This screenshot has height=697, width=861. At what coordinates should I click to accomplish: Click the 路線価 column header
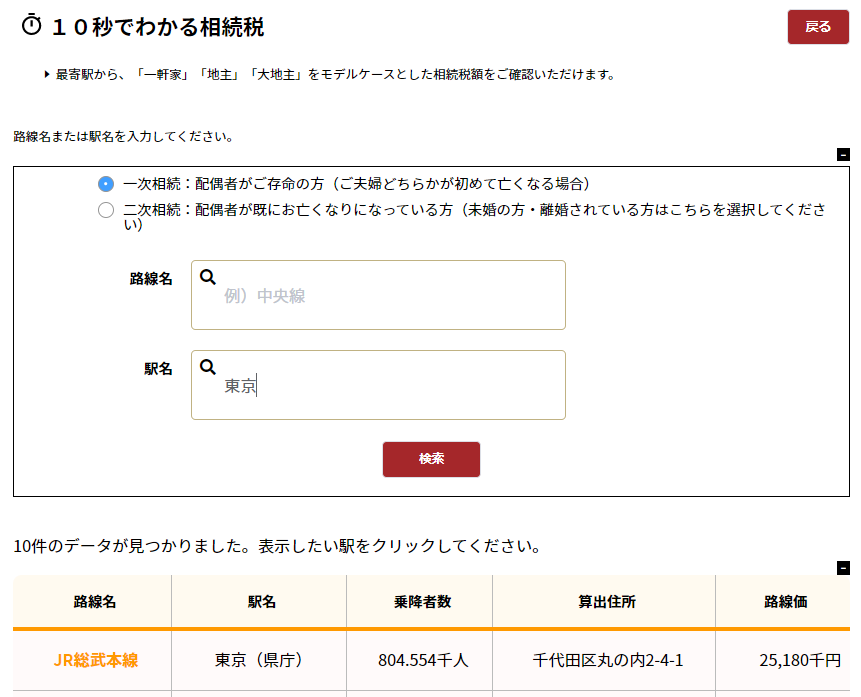coord(785,602)
